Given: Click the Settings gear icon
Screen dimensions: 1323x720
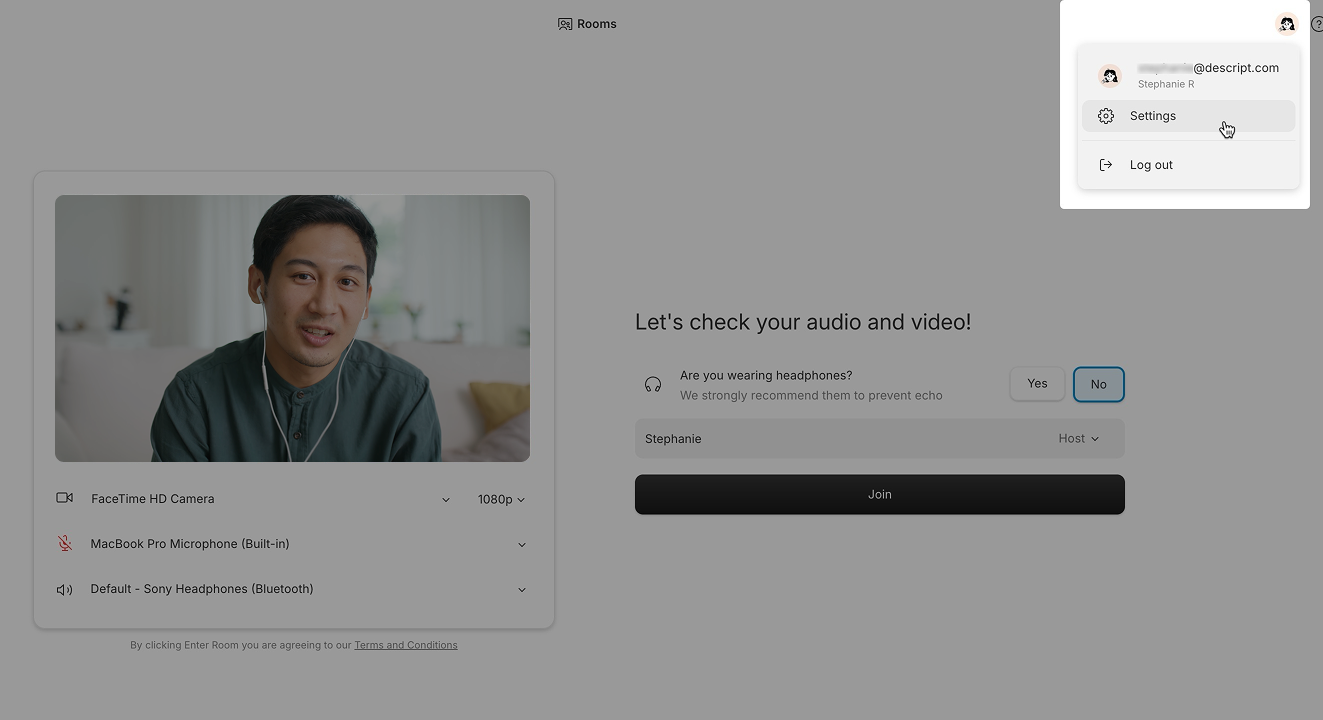Looking at the screenshot, I should (1106, 116).
